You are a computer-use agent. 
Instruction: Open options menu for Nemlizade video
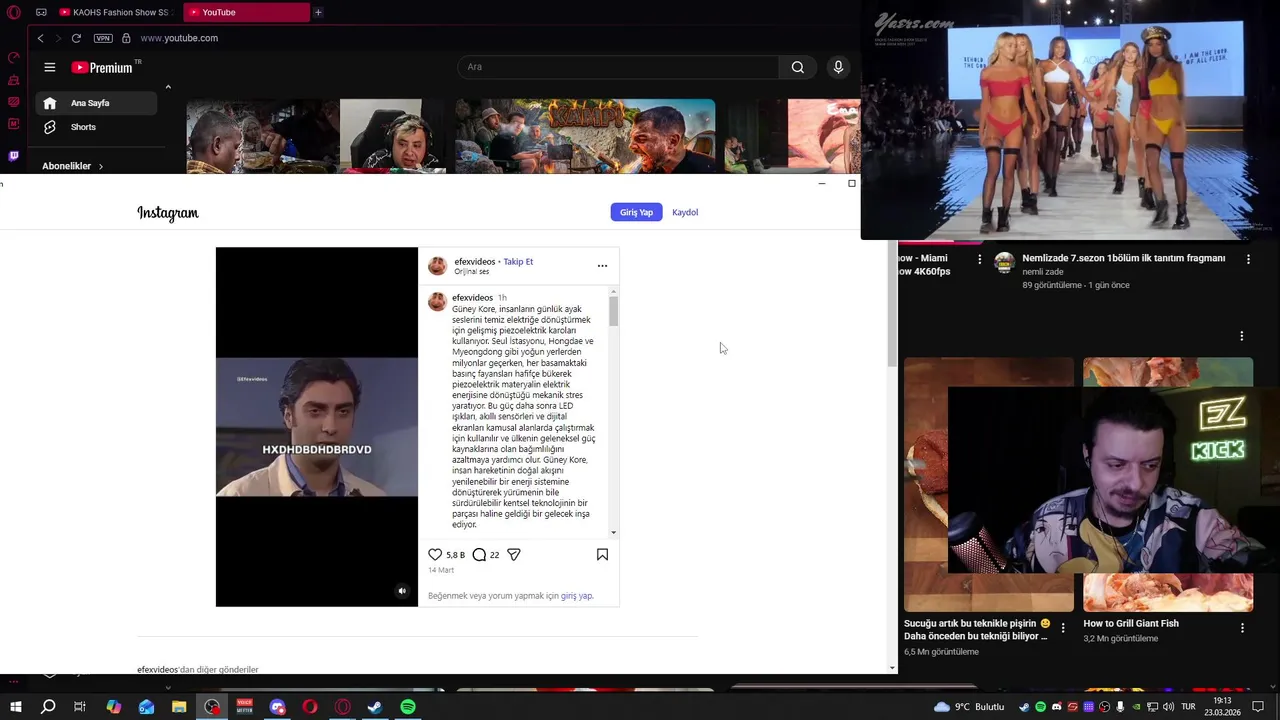click(1248, 259)
